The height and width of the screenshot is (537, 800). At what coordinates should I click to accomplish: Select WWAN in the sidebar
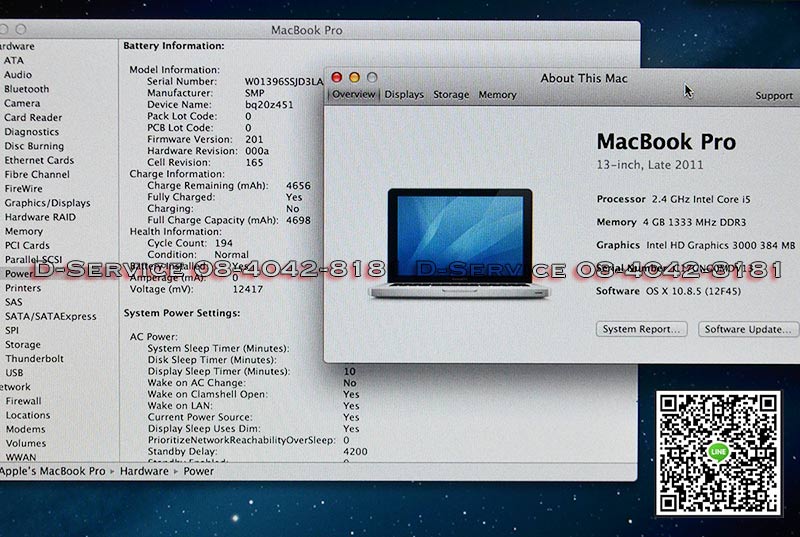click(x=21, y=457)
